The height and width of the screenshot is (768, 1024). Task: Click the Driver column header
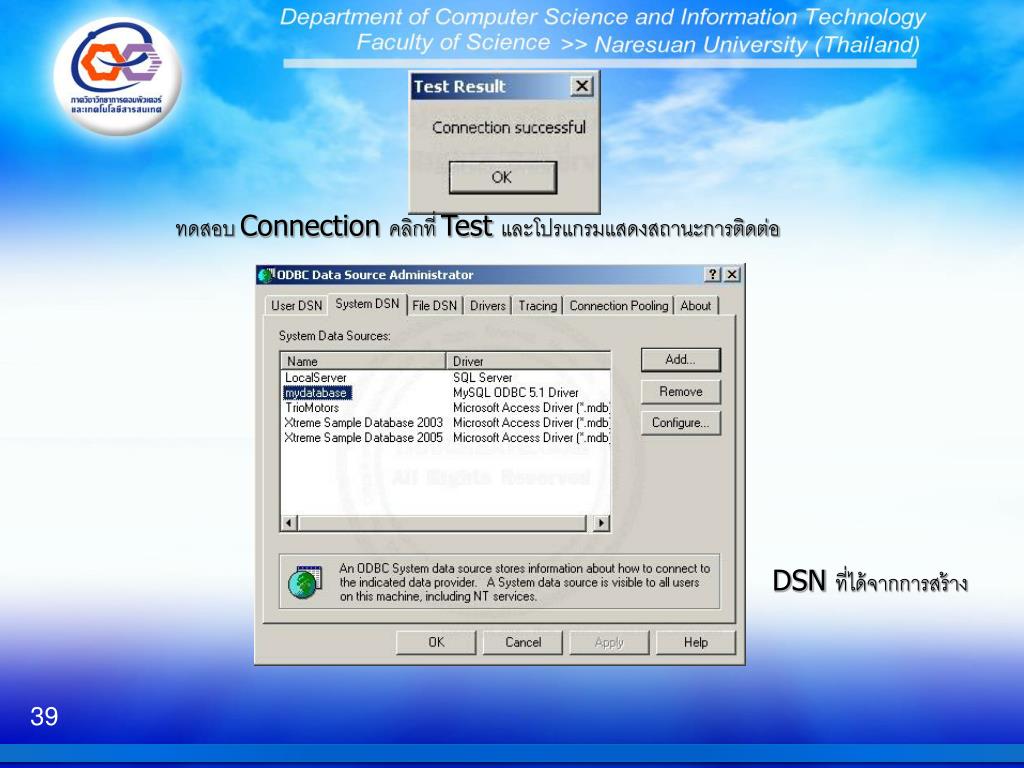tap(528, 361)
